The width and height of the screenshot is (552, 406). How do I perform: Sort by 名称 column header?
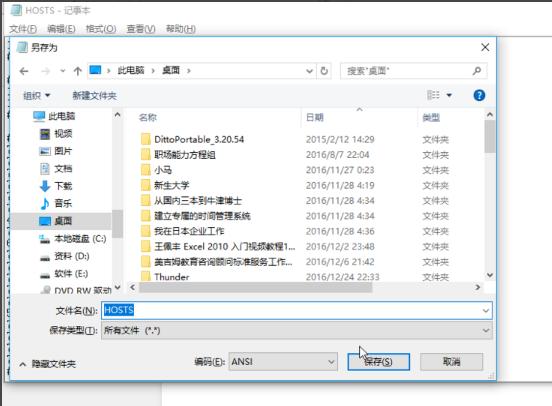click(148, 117)
